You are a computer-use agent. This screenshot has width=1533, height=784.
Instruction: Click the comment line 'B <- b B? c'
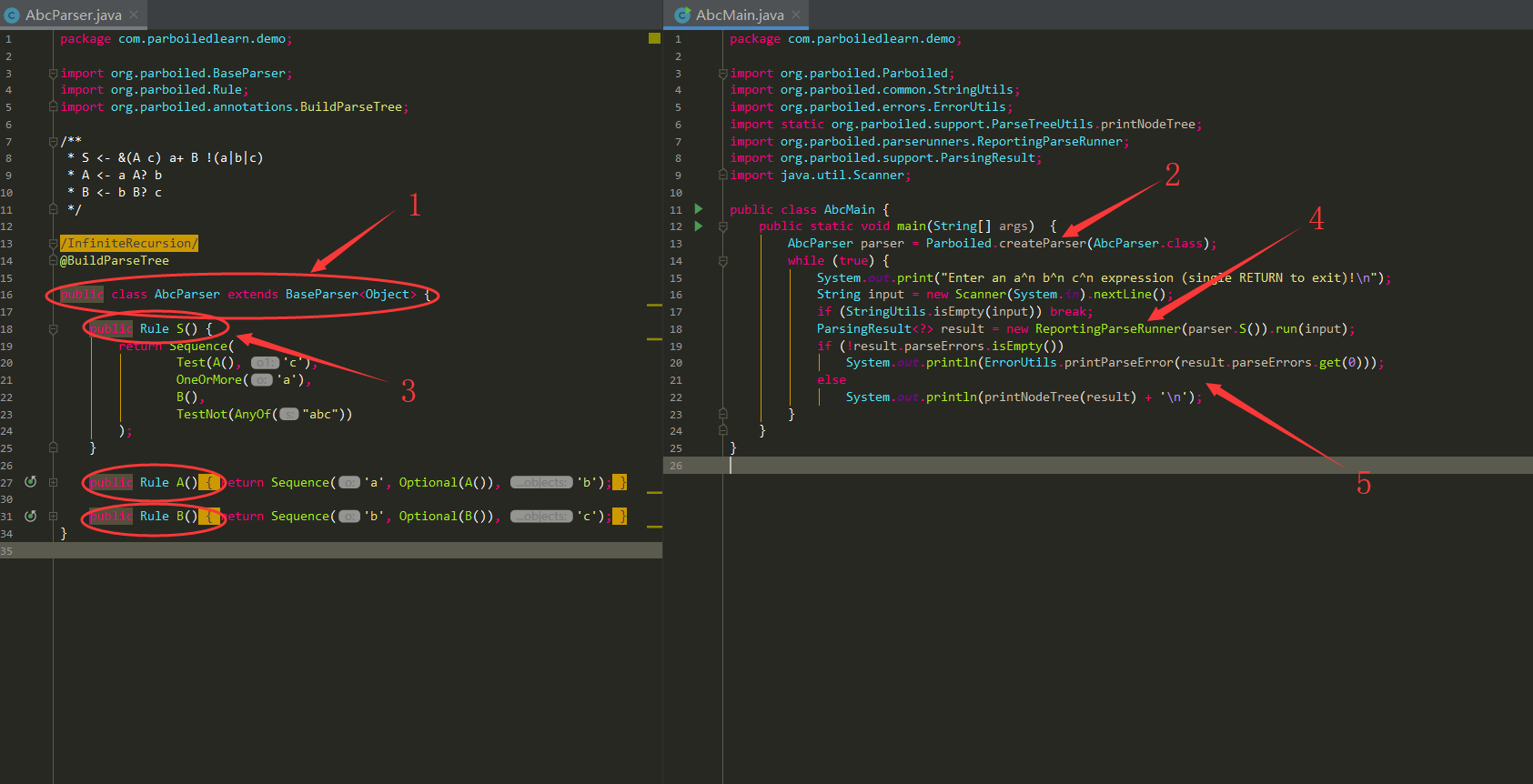(115, 193)
